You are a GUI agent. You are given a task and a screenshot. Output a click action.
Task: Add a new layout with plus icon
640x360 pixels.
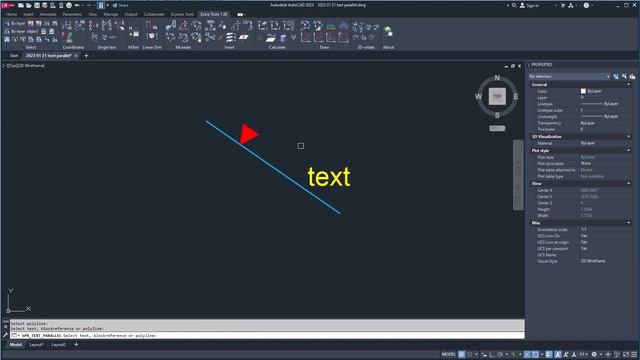tap(76, 344)
